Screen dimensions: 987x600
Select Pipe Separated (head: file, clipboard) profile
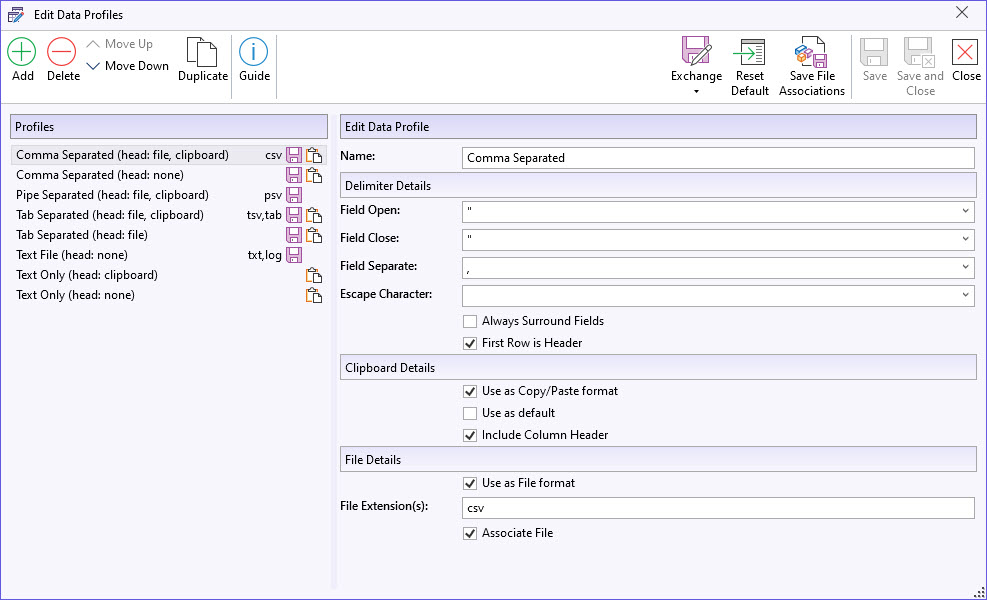coord(169,195)
